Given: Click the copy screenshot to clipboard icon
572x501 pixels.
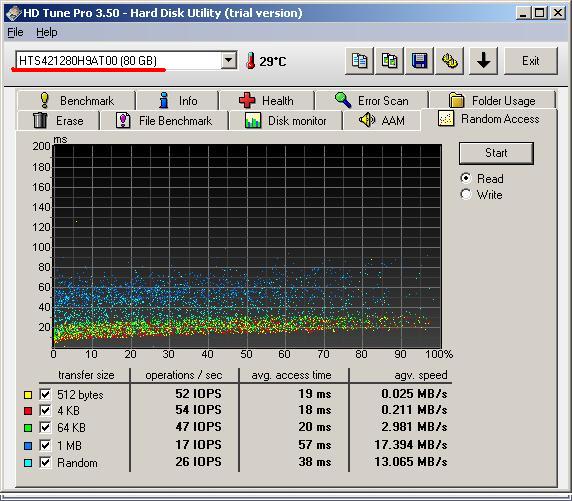Looking at the screenshot, I should pos(389,61).
